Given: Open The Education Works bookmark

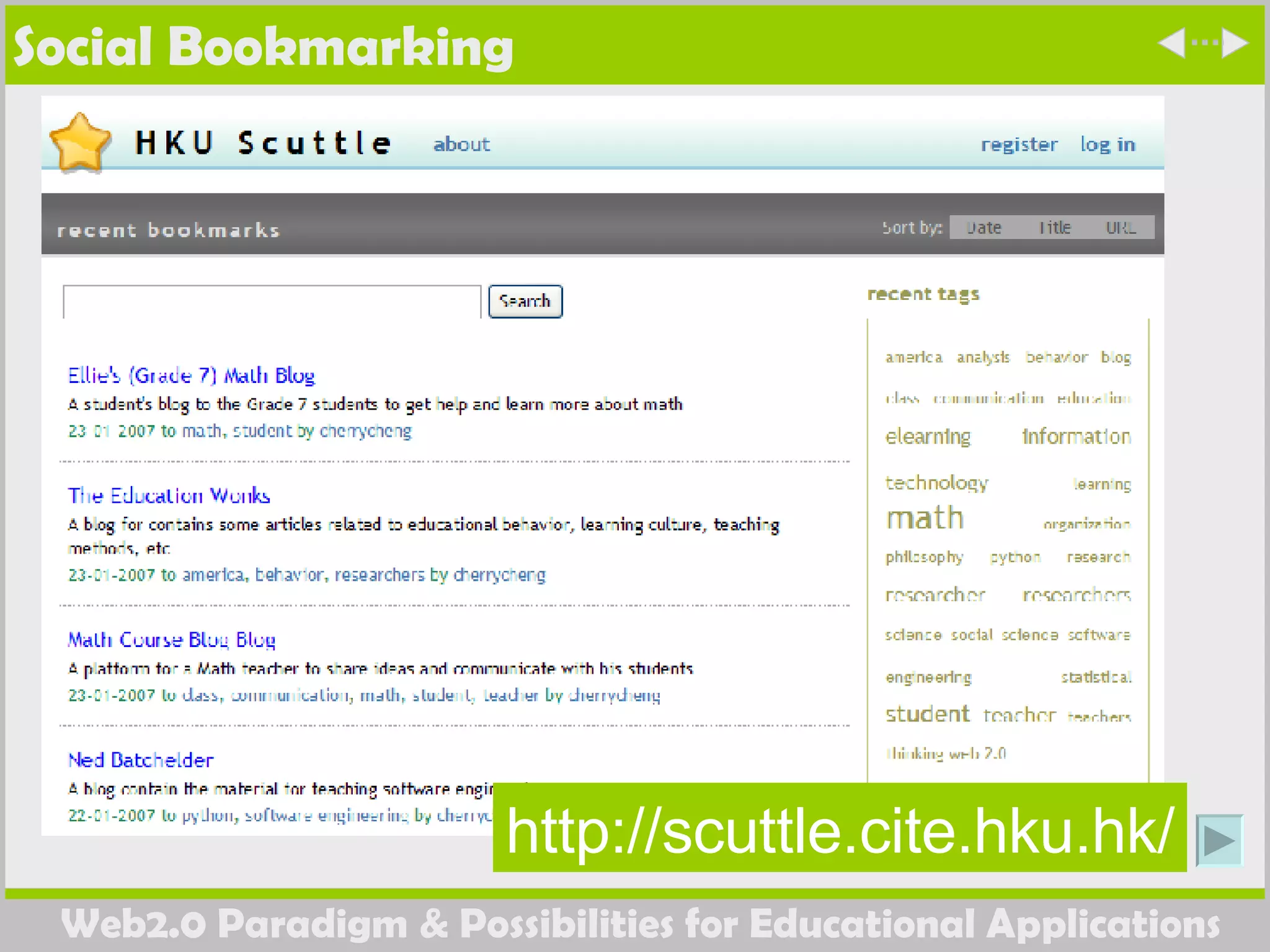Looking at the screenshot, I should click(x=169, y=495).
